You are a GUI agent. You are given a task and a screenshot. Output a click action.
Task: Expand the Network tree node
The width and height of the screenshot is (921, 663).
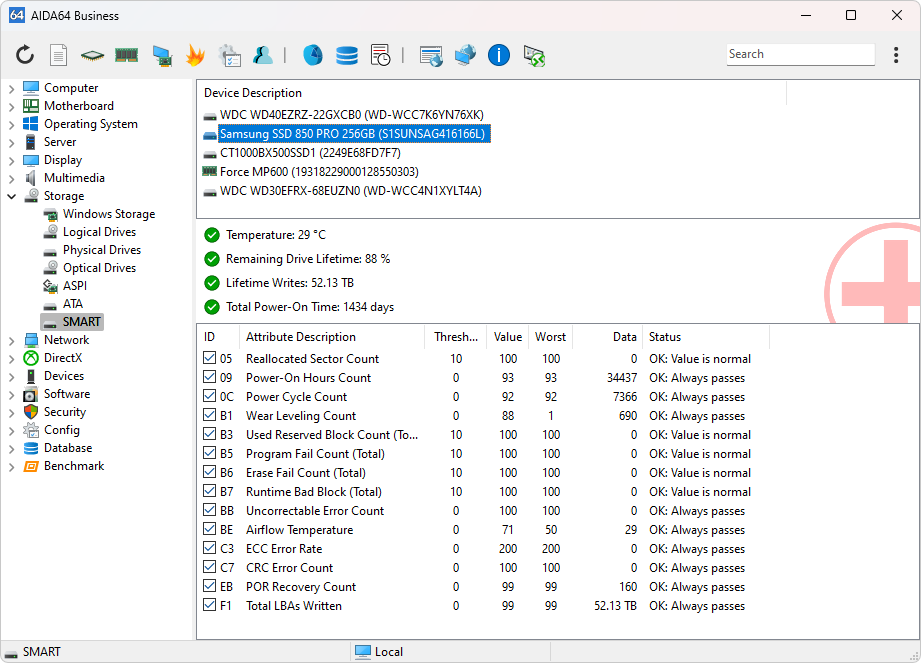[x=12, y=340]
